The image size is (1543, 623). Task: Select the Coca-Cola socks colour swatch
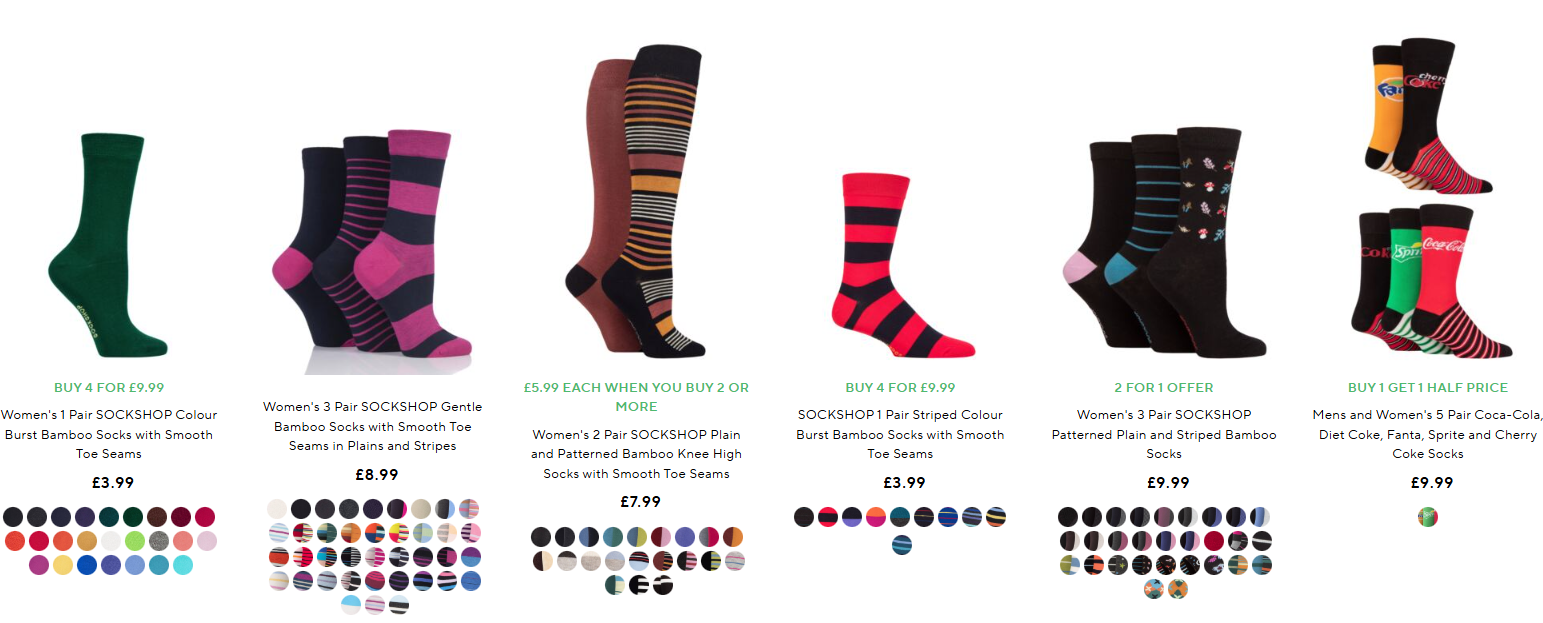[x=1428, y=517]
